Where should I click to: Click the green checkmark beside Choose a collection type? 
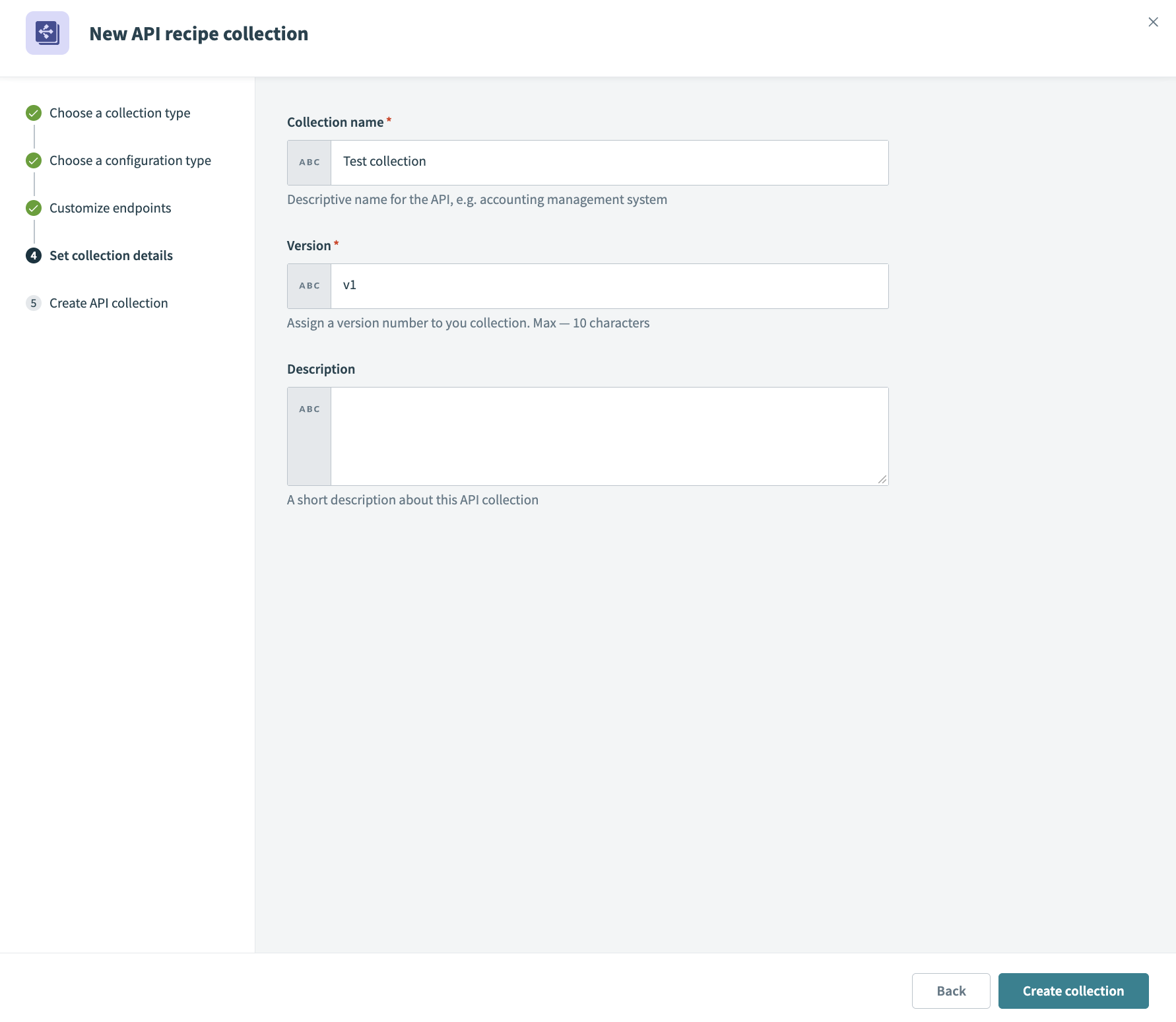(34, 113)
